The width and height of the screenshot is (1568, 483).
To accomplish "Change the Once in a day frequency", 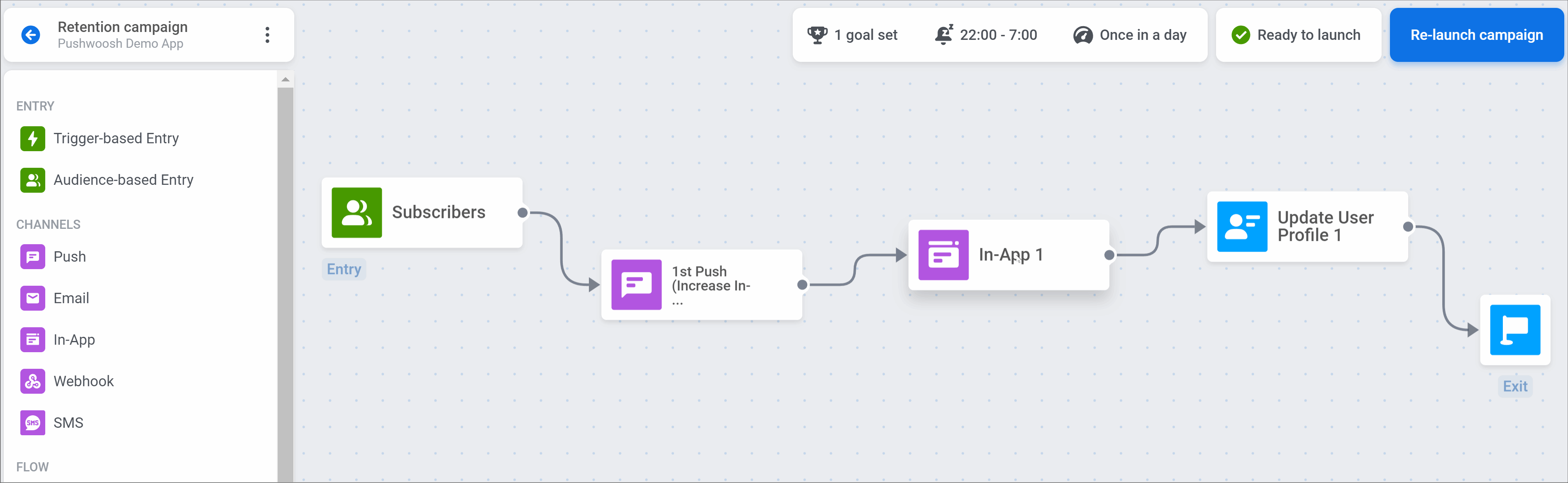I will click(1130, 35).
